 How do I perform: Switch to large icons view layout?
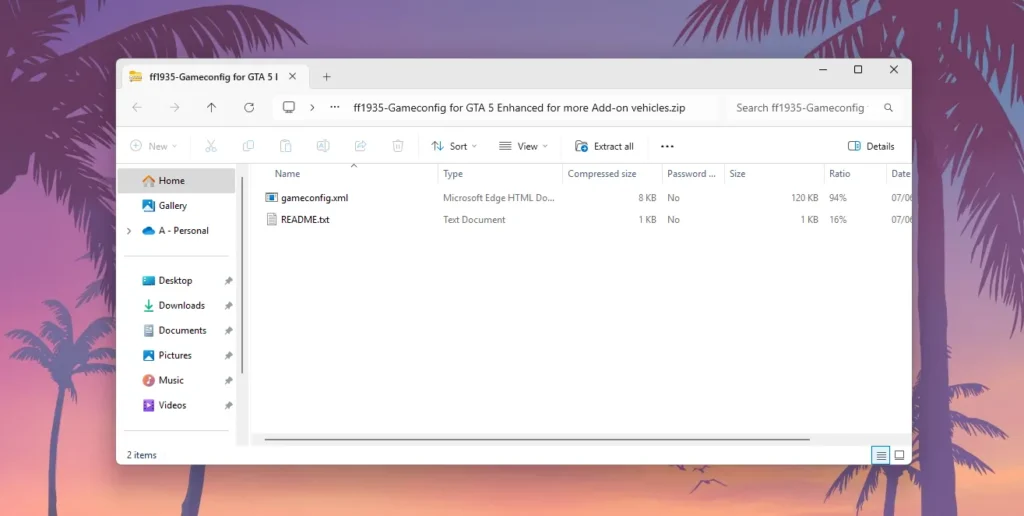pyautogui.click(x=899, y=455)
